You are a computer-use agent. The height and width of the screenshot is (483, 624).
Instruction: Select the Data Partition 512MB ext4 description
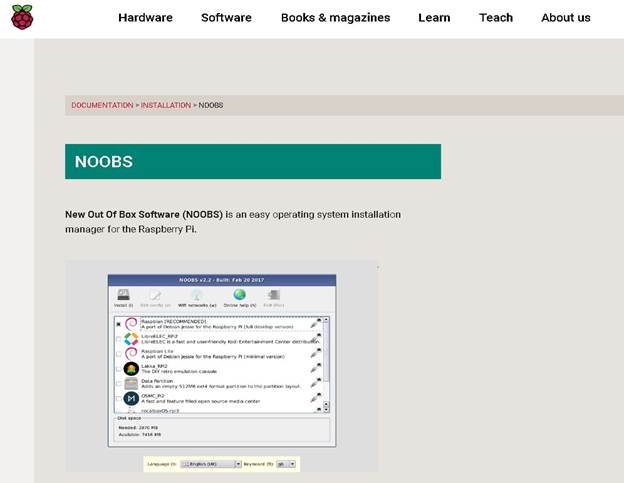point(221,386)
